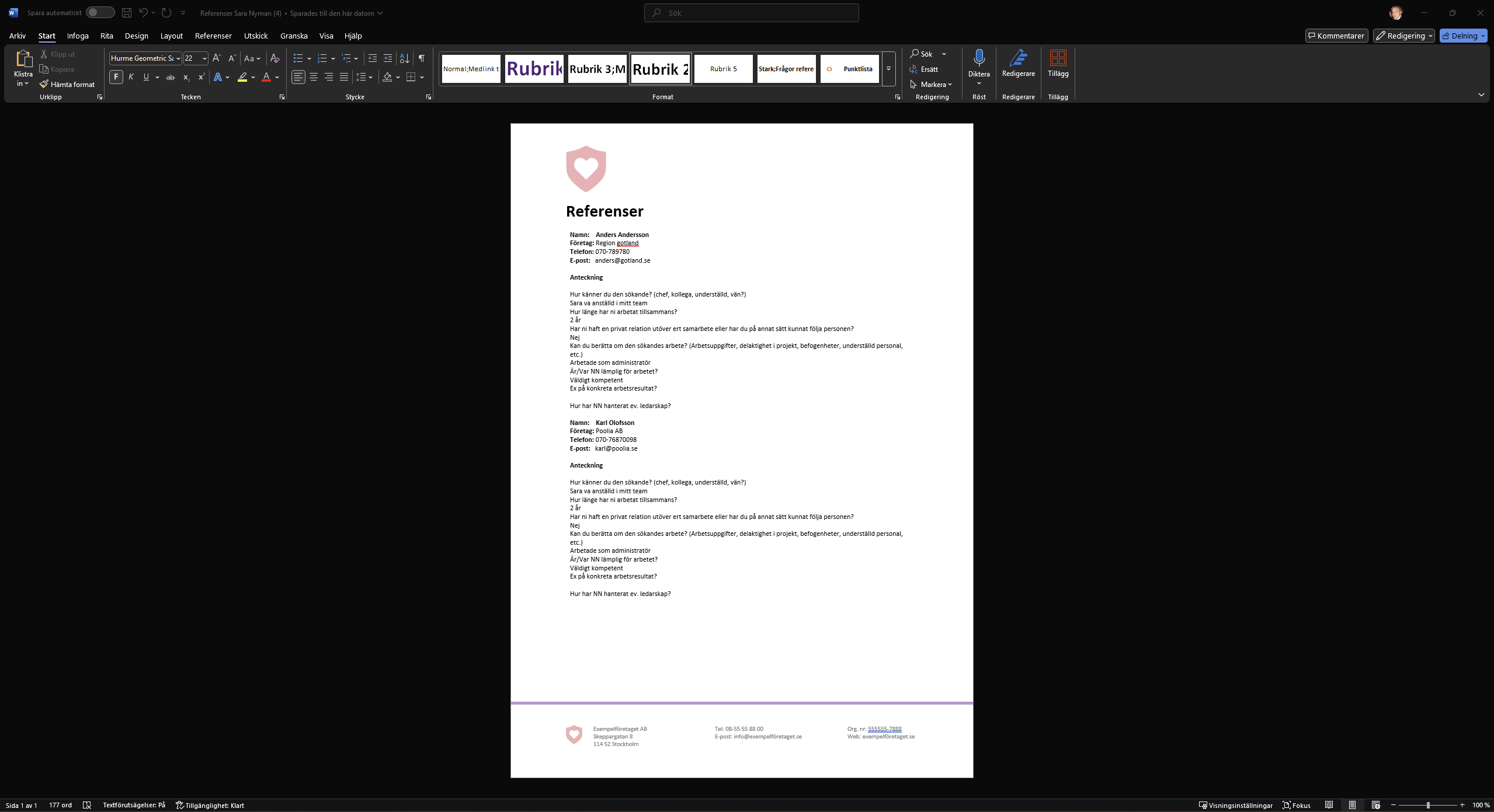Open the font size dropdown
Image resolution: width=1494 pixels, height=812 pixels.
(204, 58)
